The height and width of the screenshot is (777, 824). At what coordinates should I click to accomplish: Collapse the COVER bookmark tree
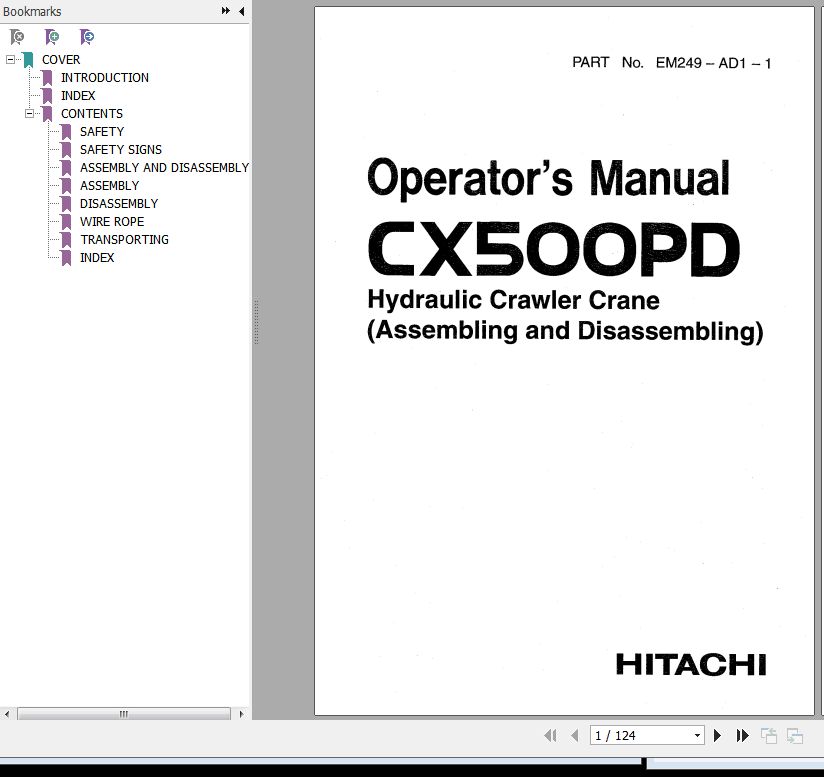pos(11,60)
